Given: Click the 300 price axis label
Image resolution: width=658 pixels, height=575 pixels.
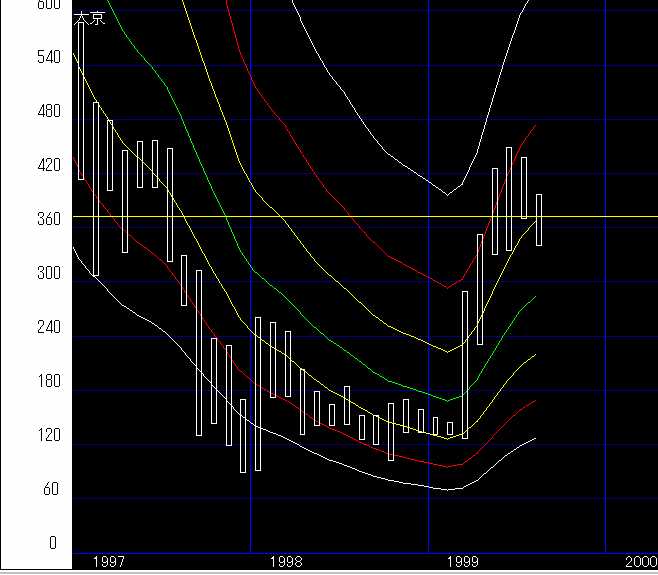Looking at the screenshot, I should [48, 273].
